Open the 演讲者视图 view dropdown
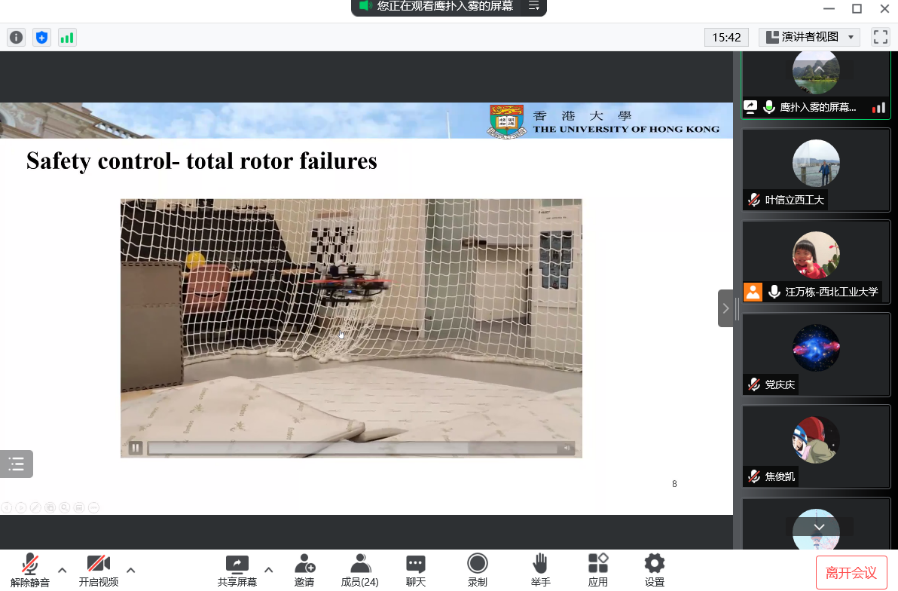Screen dimensions: 898x591 pos(810,37)
